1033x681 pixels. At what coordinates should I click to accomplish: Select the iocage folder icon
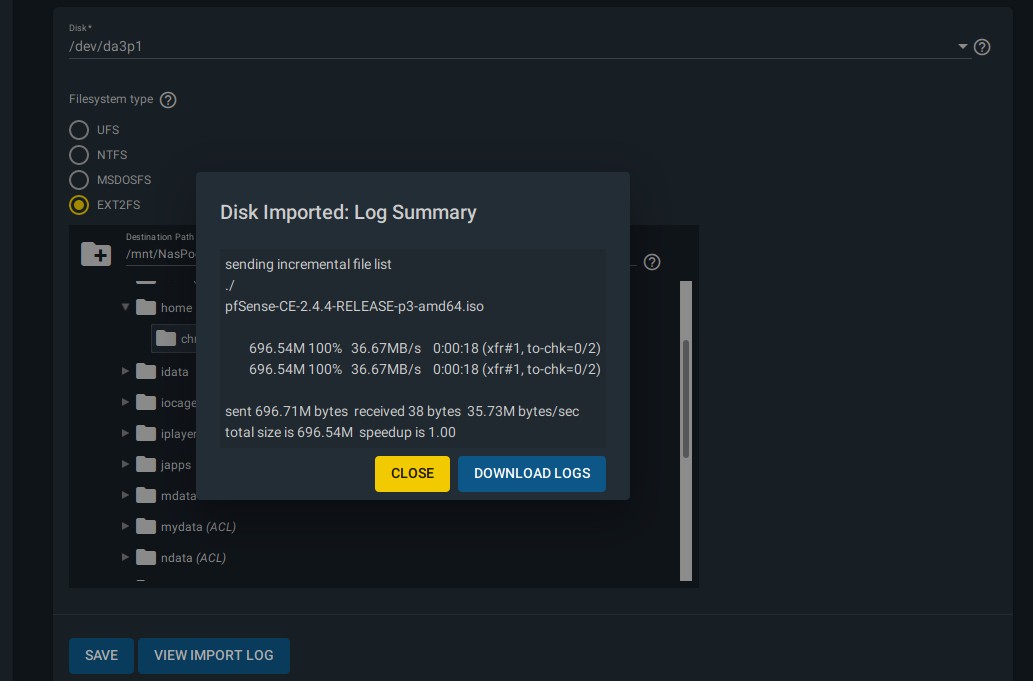pos(146,402)
